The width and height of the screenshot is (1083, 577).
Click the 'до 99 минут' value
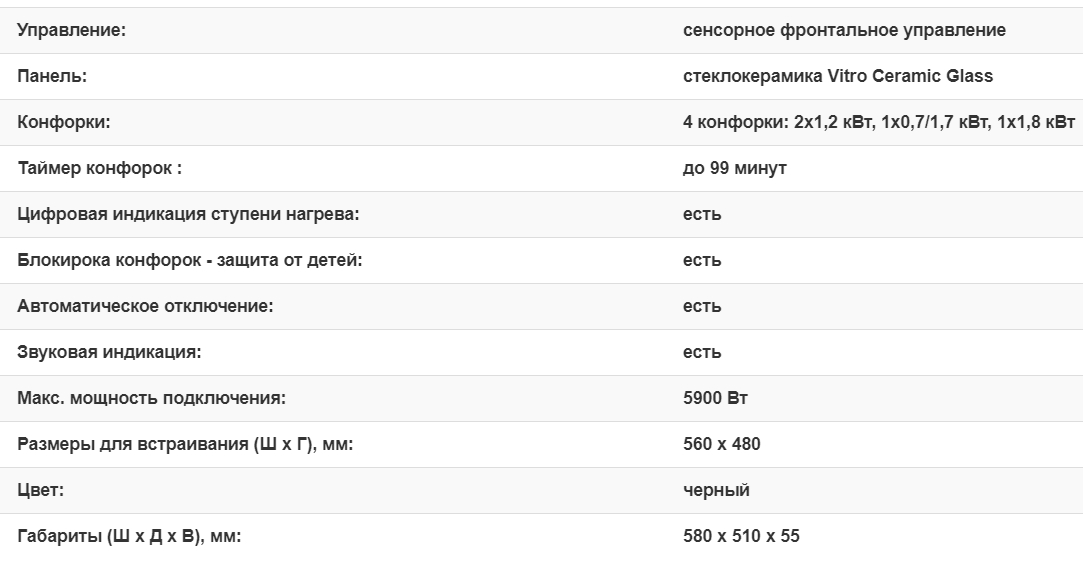point(734,168)
